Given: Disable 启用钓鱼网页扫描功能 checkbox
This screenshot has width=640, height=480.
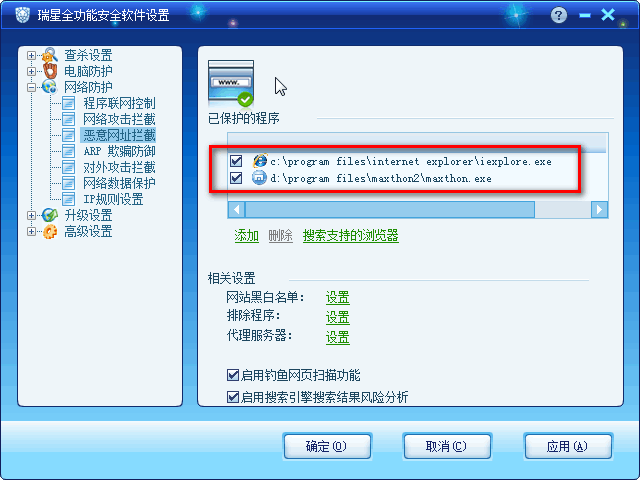Looking at the screenshot, I should tap(233, 375).
